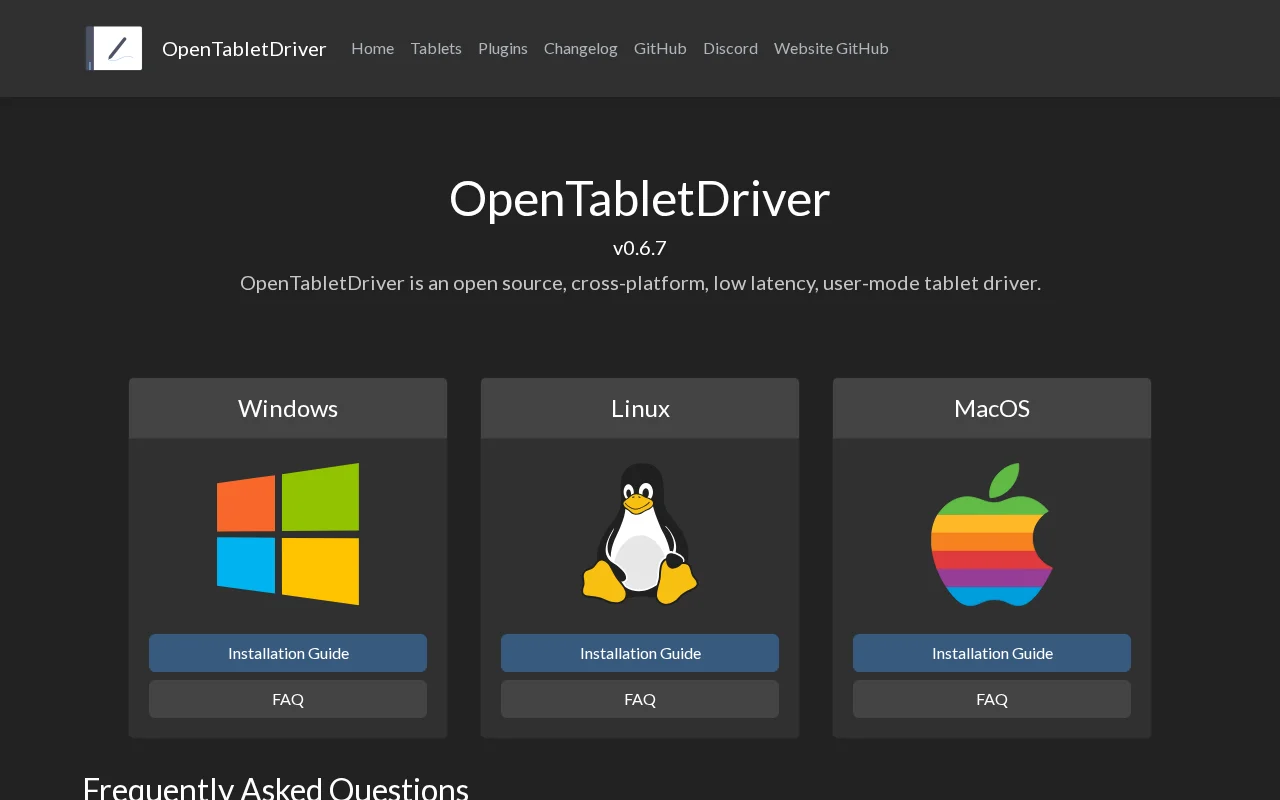Click the Linux card header
Image resolution: width=1280 pixels, height=800 pixels.
tap(640, 408)
